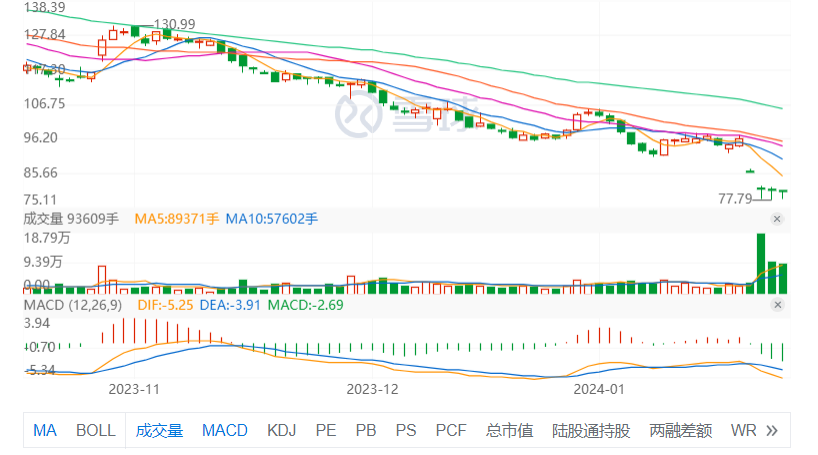
Task: Click the MA10:57602手 volume label
Action: coord(271,219)
